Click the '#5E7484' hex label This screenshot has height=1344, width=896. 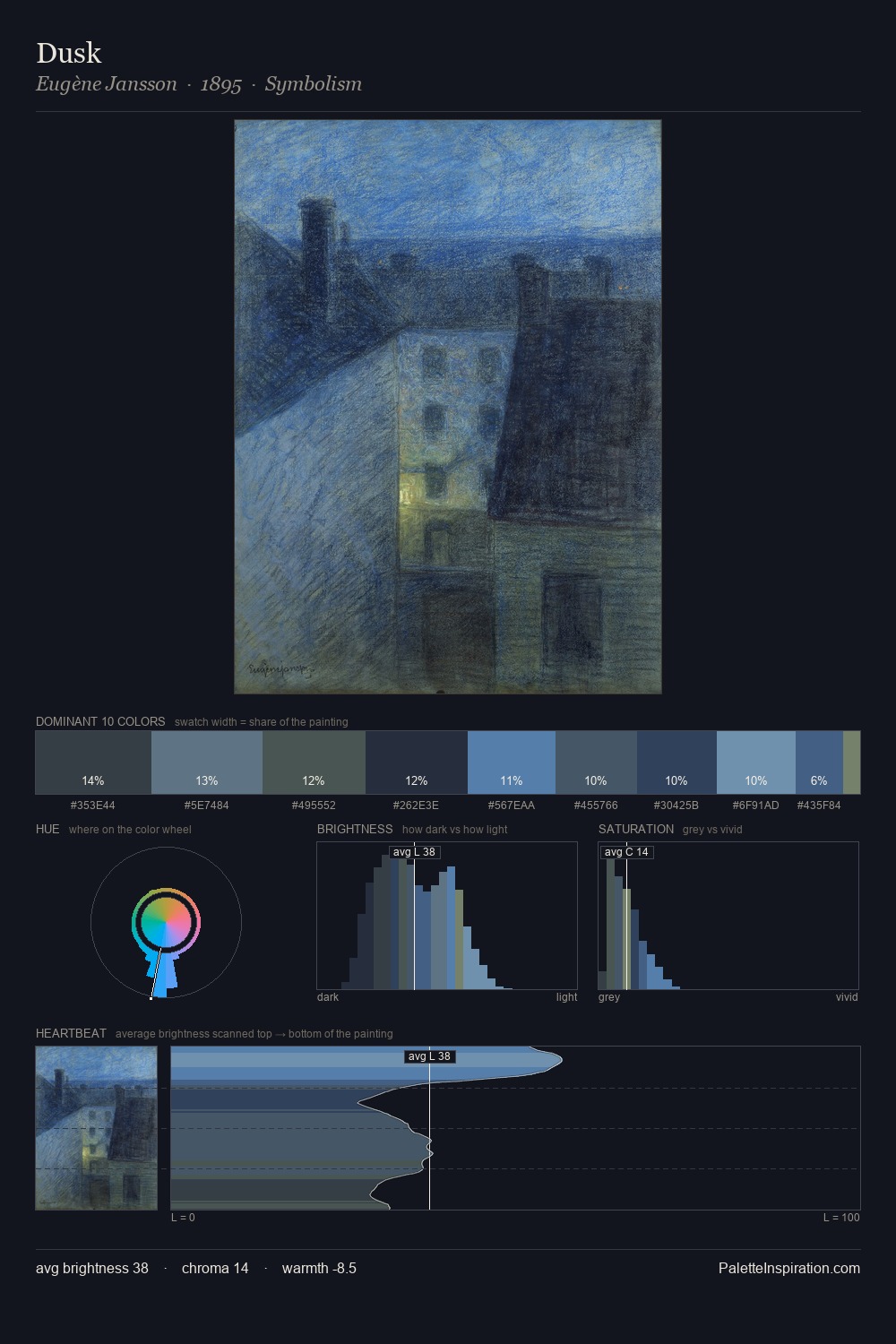(x=207, y=805)
